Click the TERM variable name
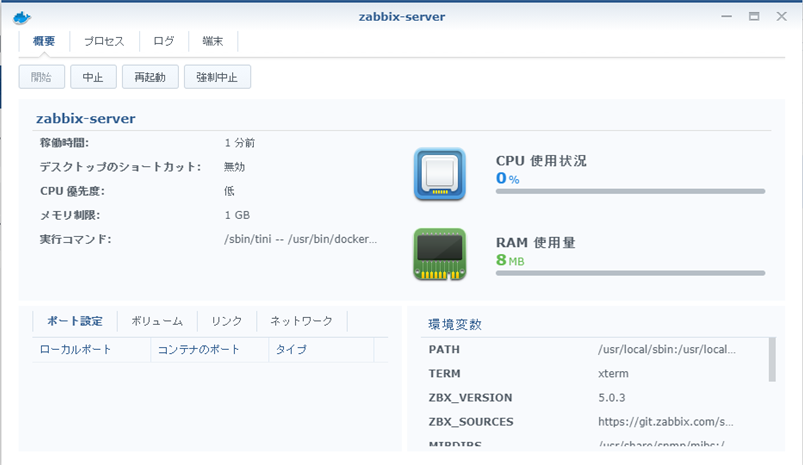 [x=445, y=374]
